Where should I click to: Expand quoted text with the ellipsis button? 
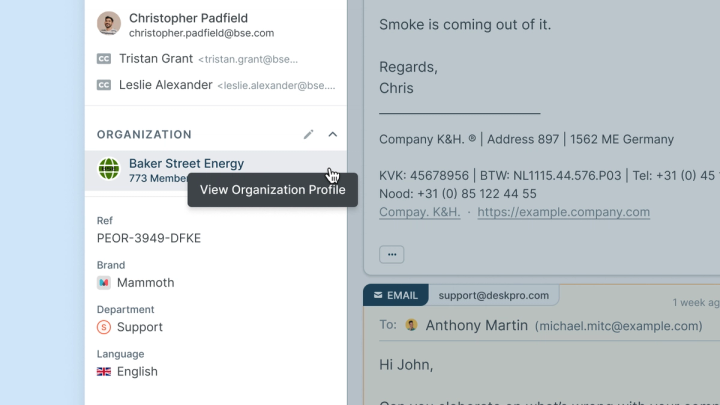(391, 254)
